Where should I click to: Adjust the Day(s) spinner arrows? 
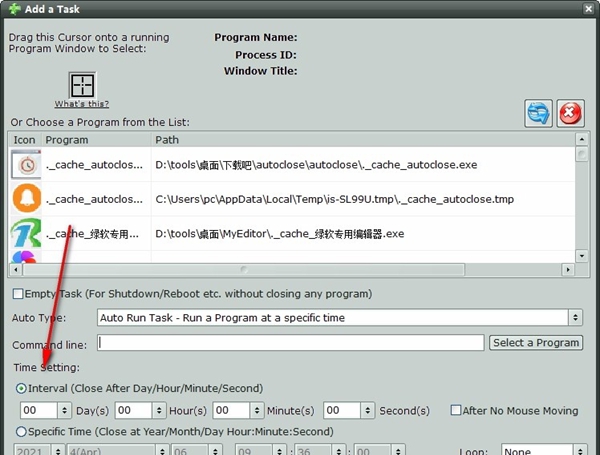(64, 411)
